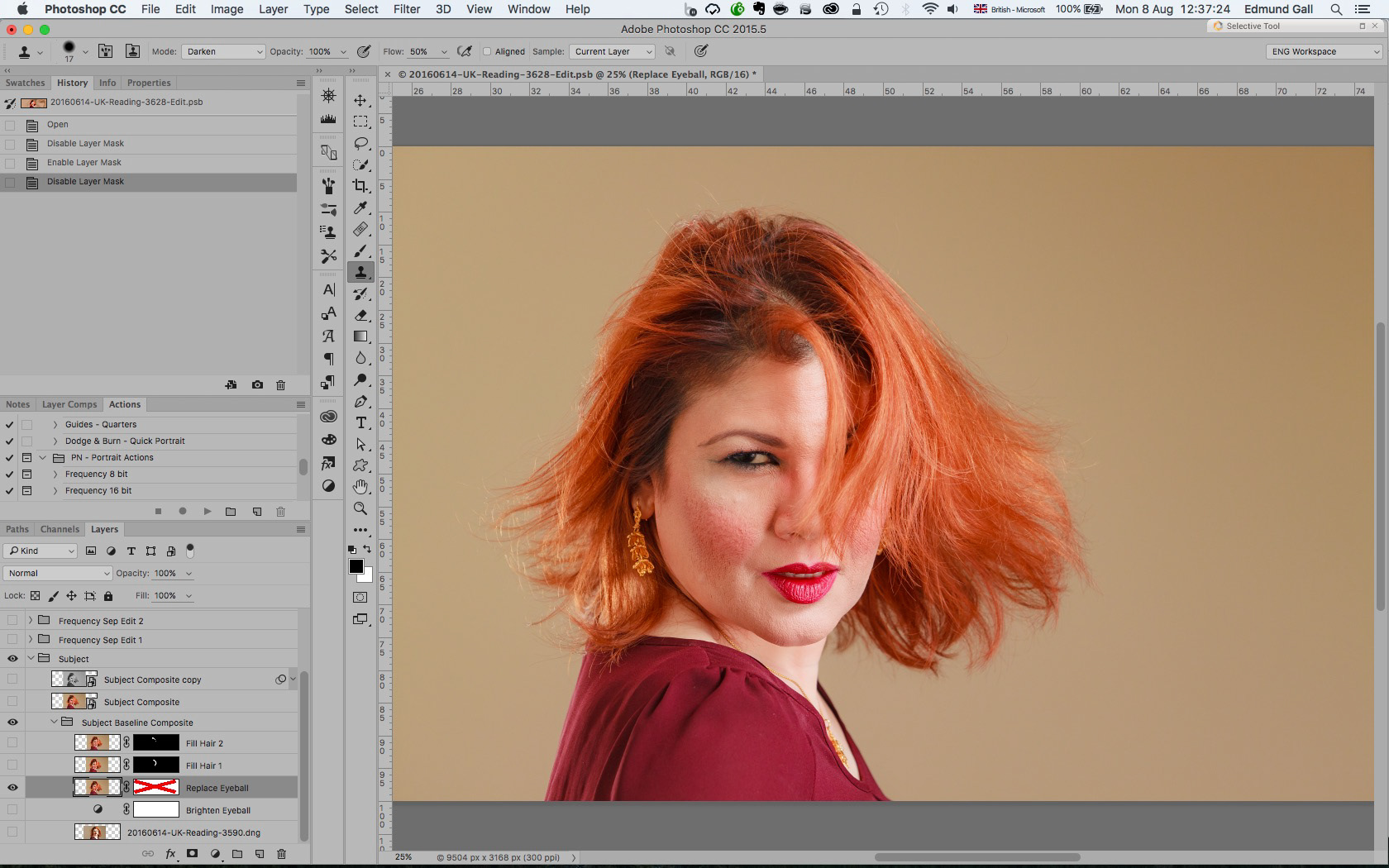Select the Eyedropper tool
This screenshot has height=868, width=1389.
click(360, 207)
